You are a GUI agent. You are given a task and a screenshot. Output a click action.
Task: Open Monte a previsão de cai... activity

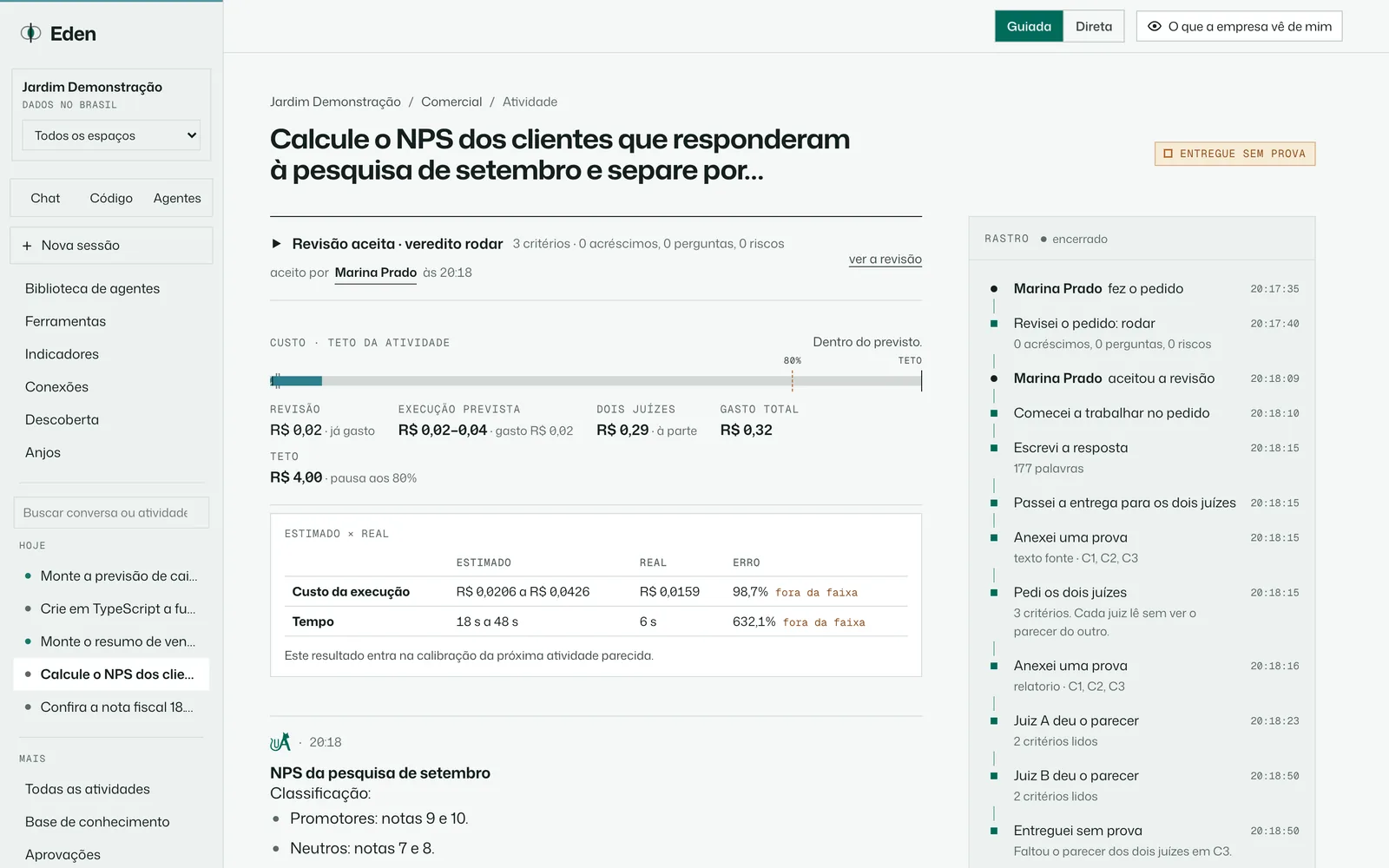point(111,576)
